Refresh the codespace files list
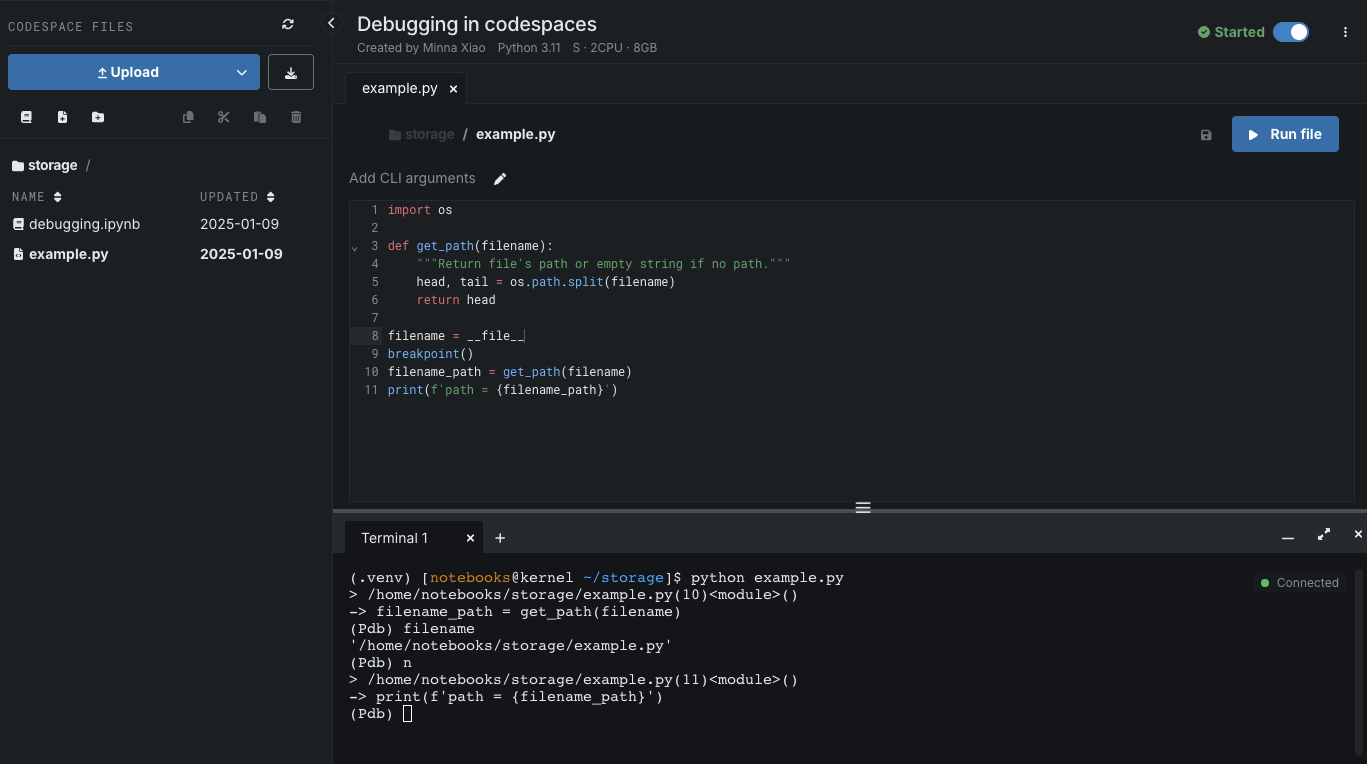This screenshot has height=764, width=1367. point(288,25)
